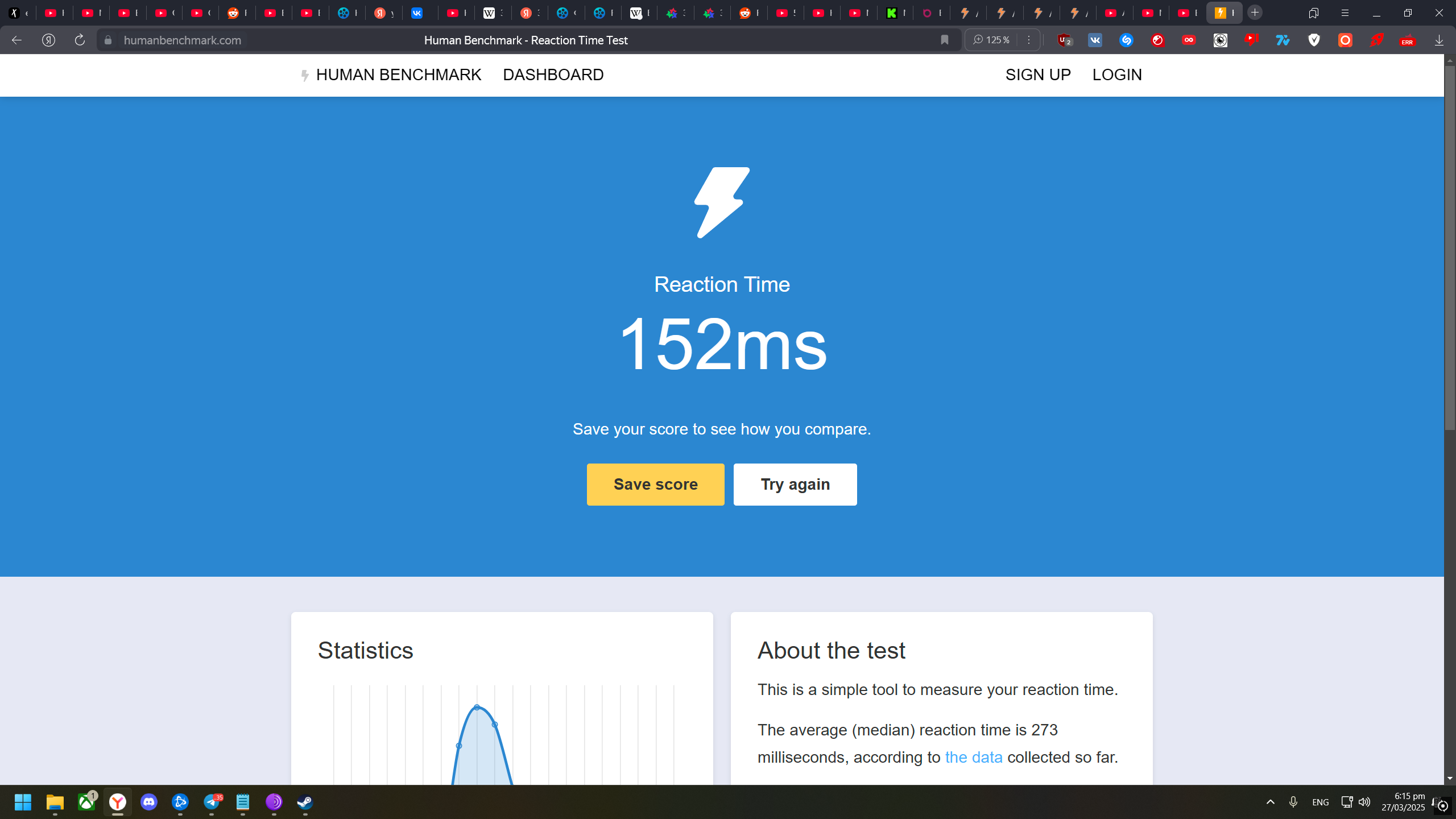Go to the HUMAN BENCHMARK home link
The height and width of the screenshot is (819, 1456).
[399, 75]
